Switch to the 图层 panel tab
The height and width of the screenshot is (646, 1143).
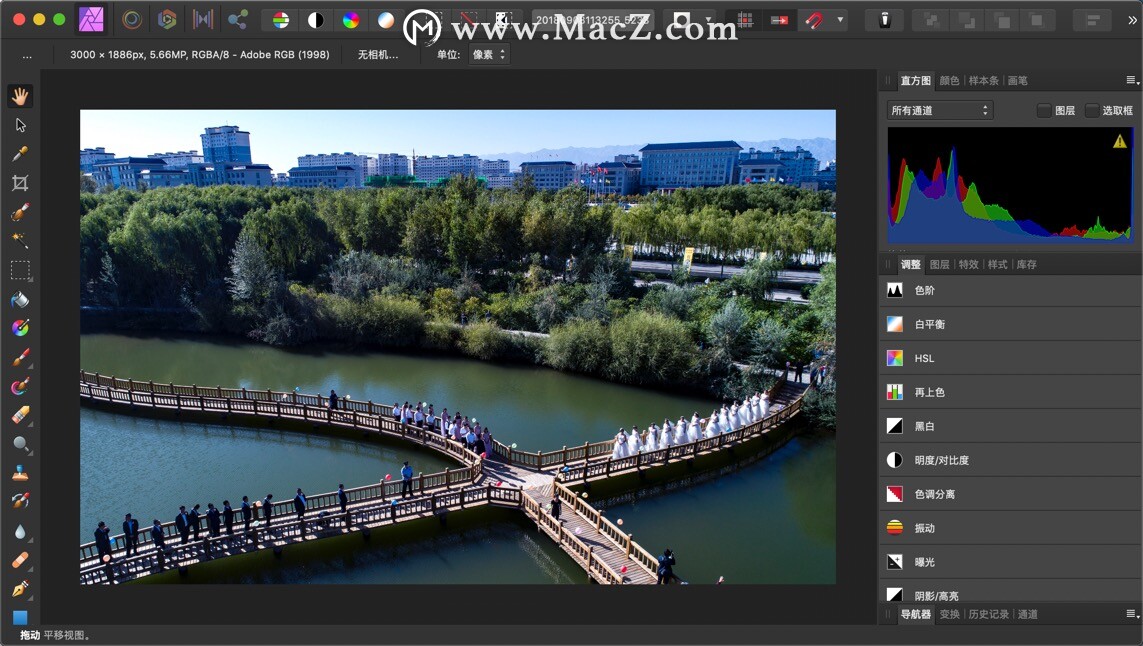point(940,264)
